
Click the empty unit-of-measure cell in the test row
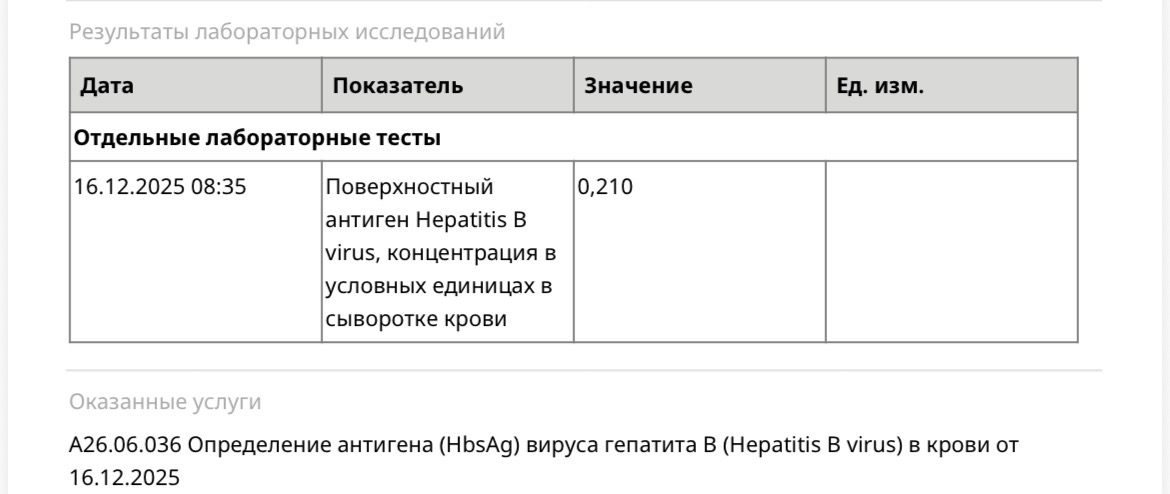click(951, 251)
